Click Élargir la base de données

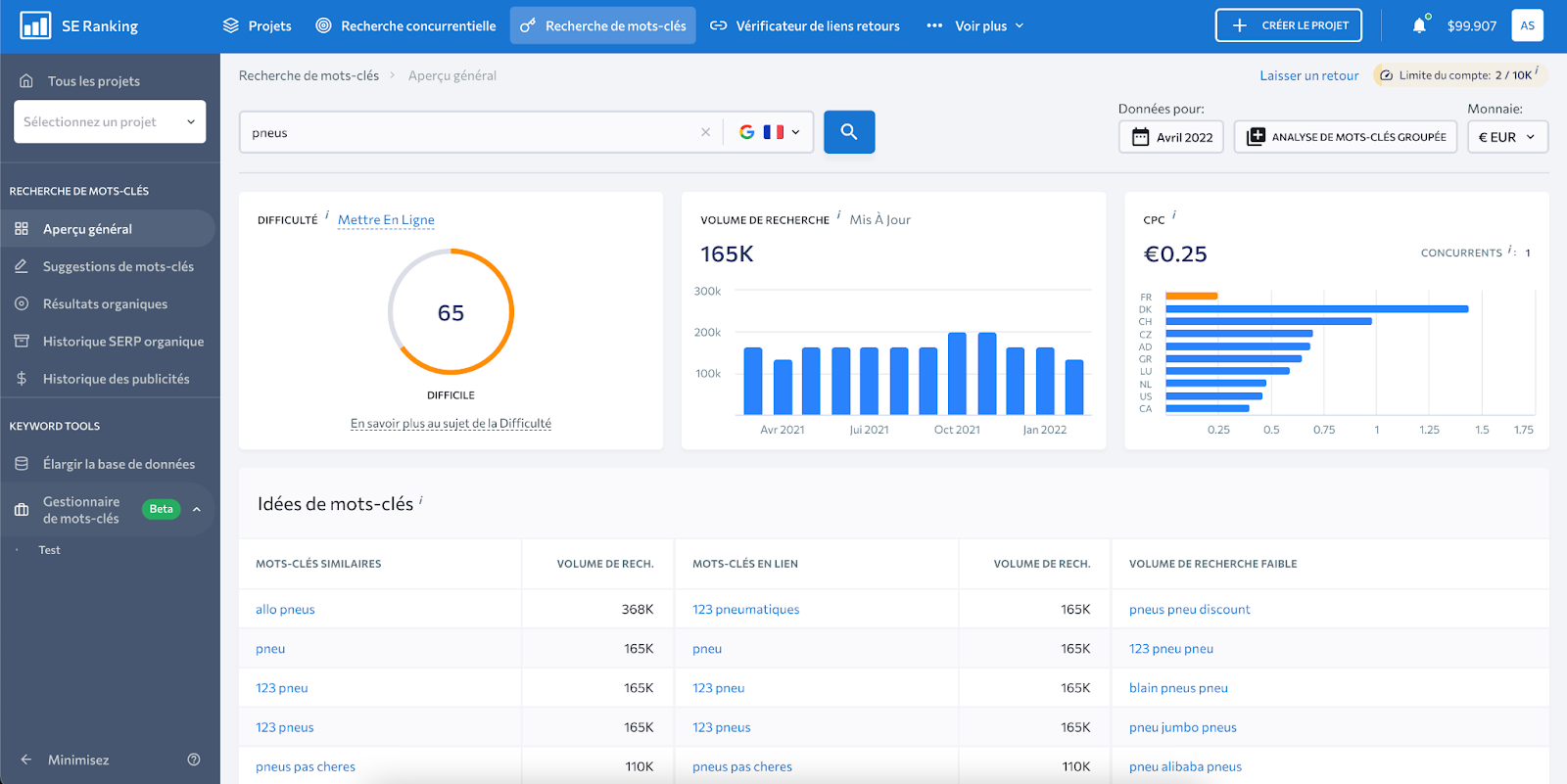119,464
